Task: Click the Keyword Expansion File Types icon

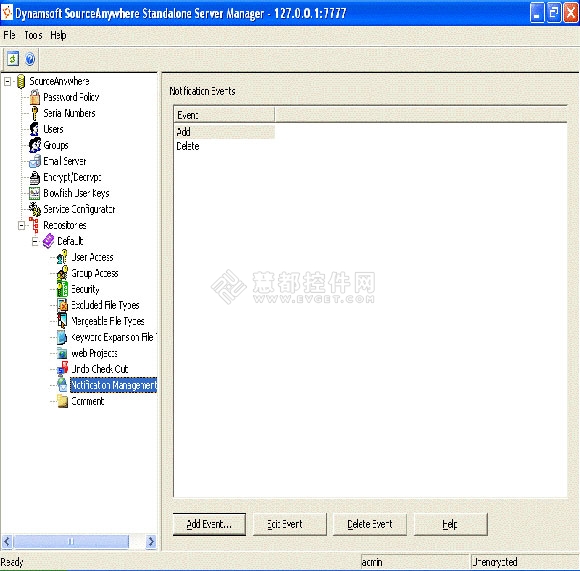Action: (x=62, y=337)
